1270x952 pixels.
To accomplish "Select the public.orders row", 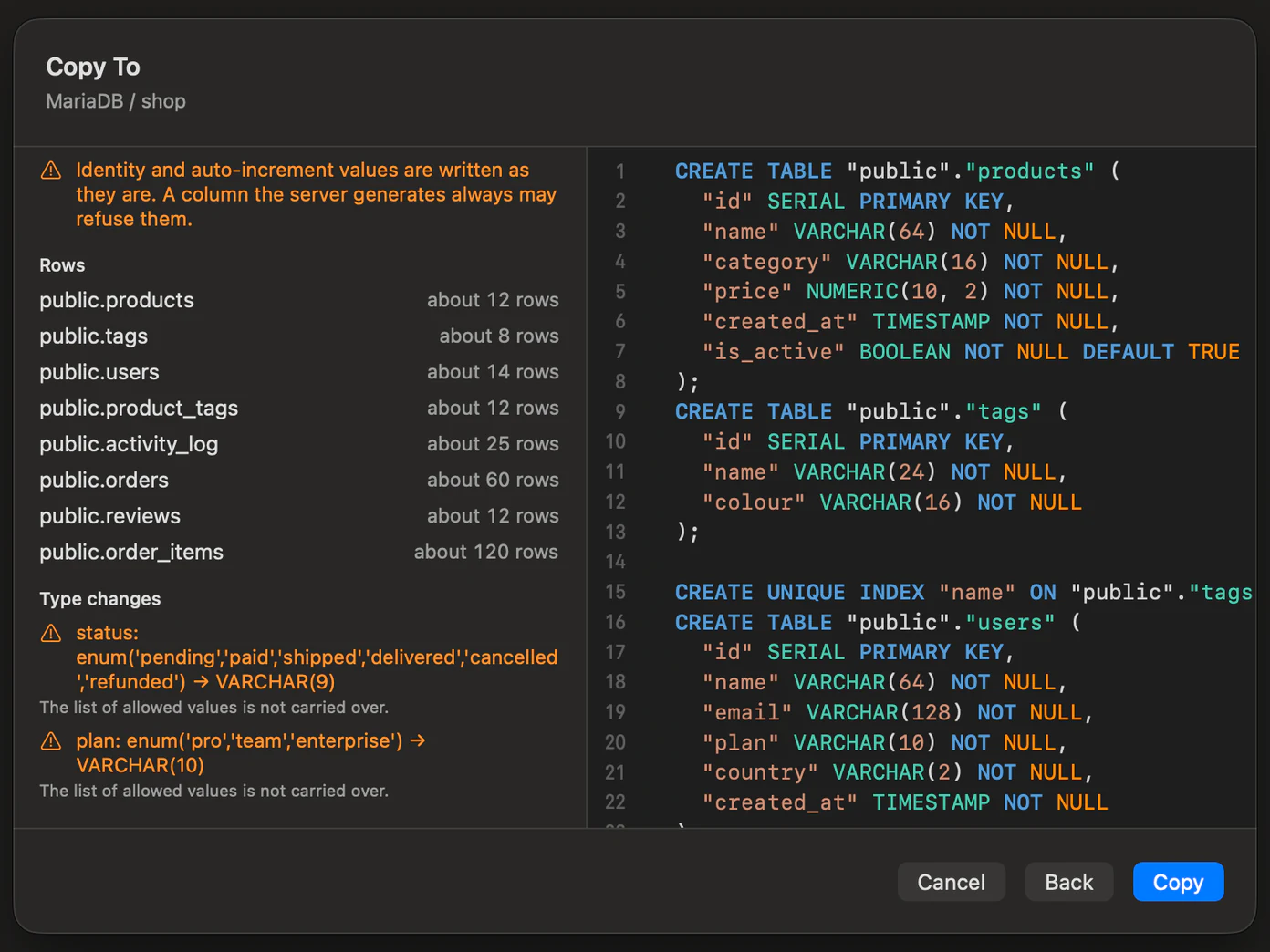I will pyautogui.click(x=299, y=481).
